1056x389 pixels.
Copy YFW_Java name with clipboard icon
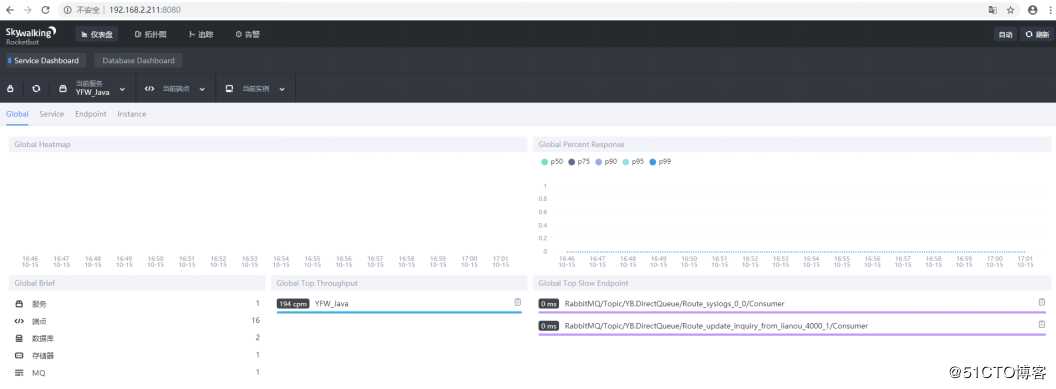(518, 303)
